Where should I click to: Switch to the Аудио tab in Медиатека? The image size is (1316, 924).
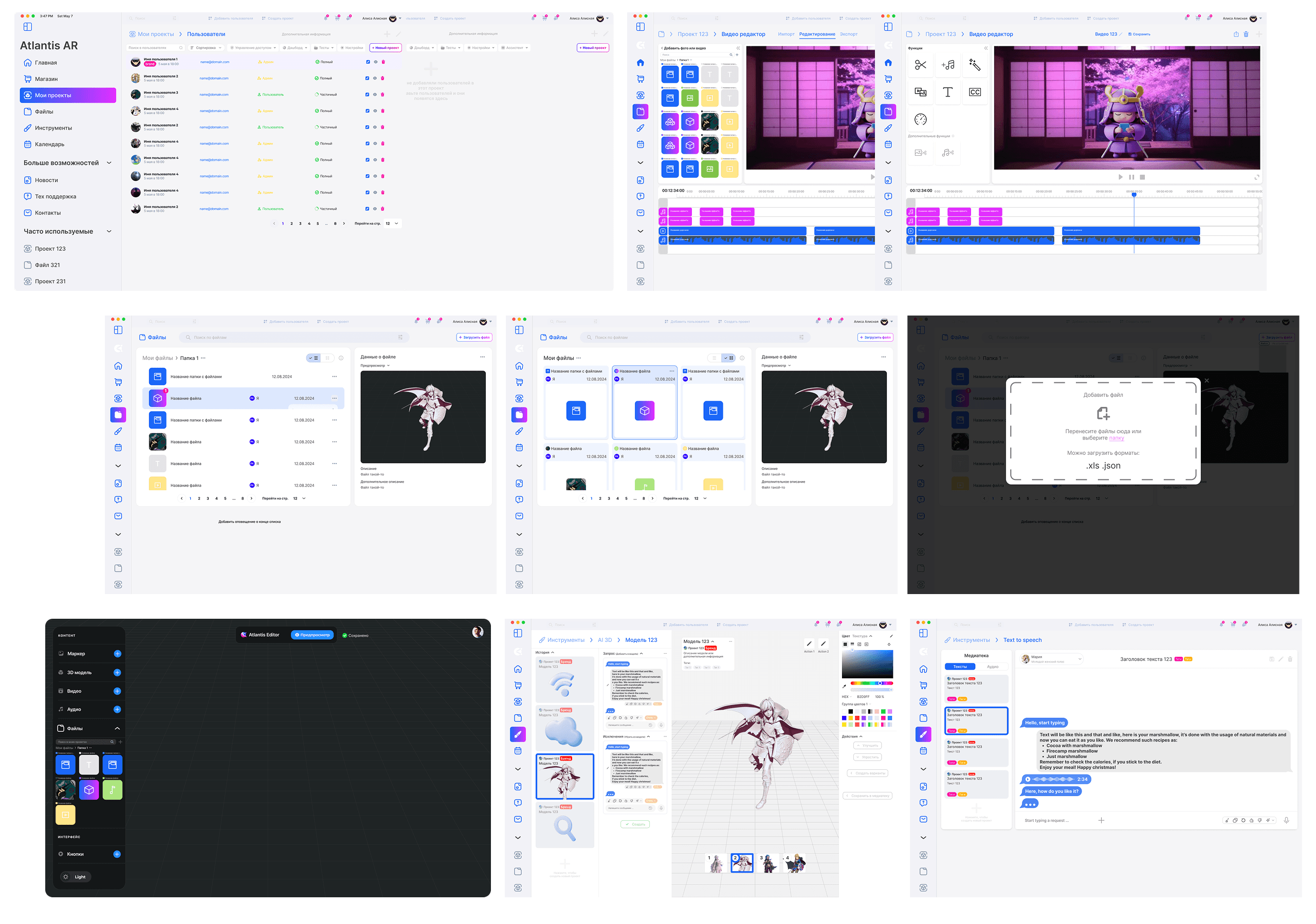[992, 666]
